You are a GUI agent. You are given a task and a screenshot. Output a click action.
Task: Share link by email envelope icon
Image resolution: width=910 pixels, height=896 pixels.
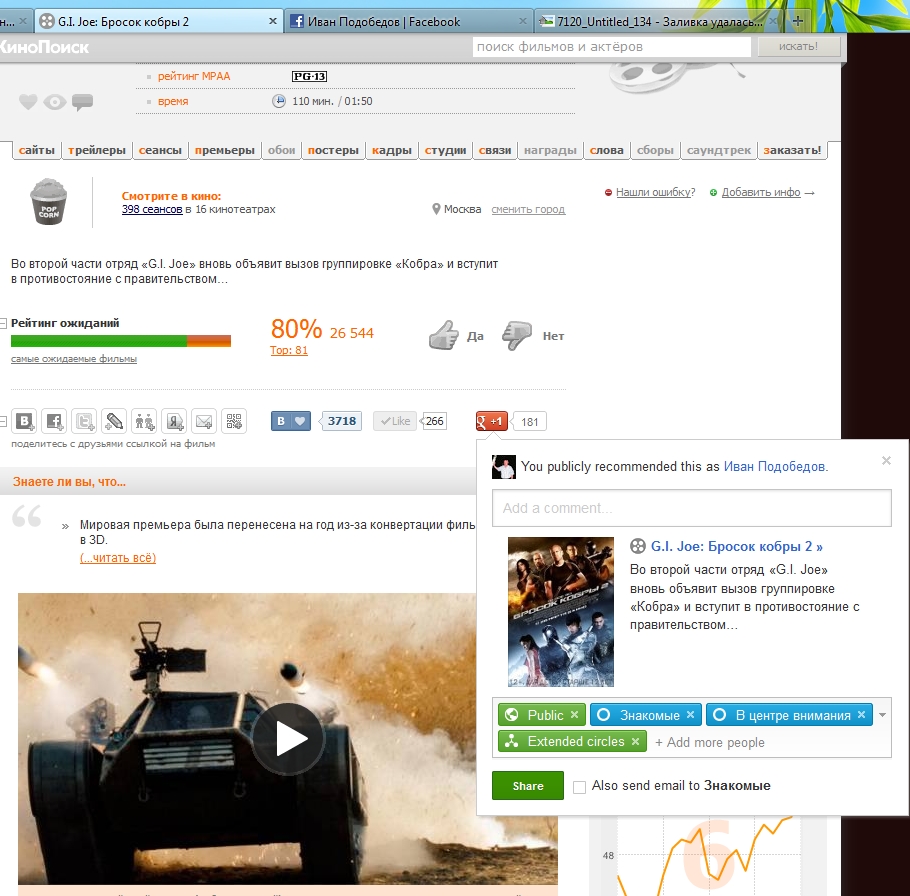point(204,421)
